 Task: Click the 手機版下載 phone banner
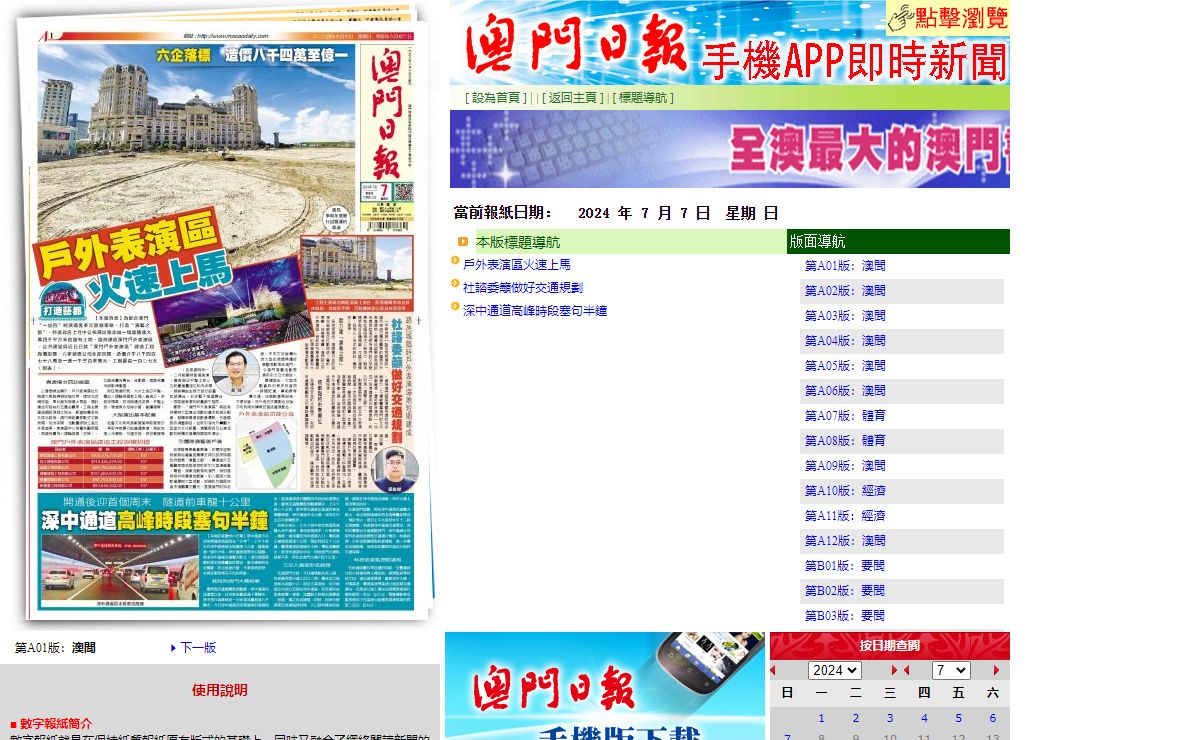[605, 686]
